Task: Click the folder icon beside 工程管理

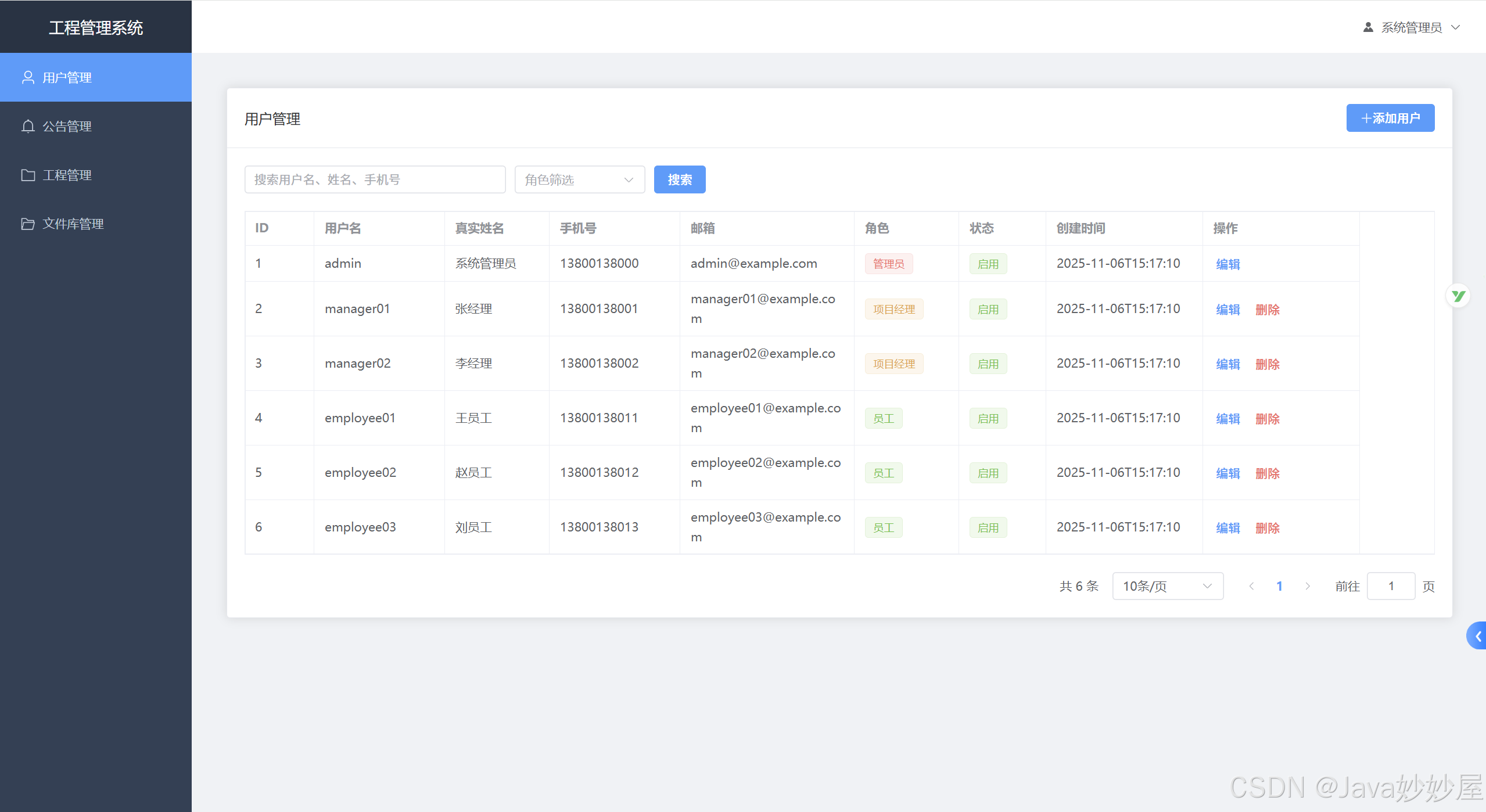Action: coord(28,175)
